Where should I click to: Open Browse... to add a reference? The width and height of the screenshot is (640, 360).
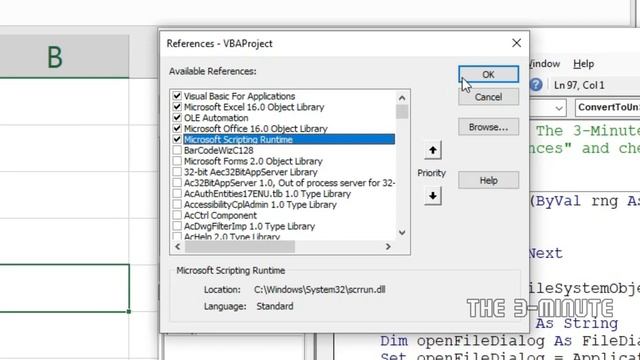click(x=489, y=127)
